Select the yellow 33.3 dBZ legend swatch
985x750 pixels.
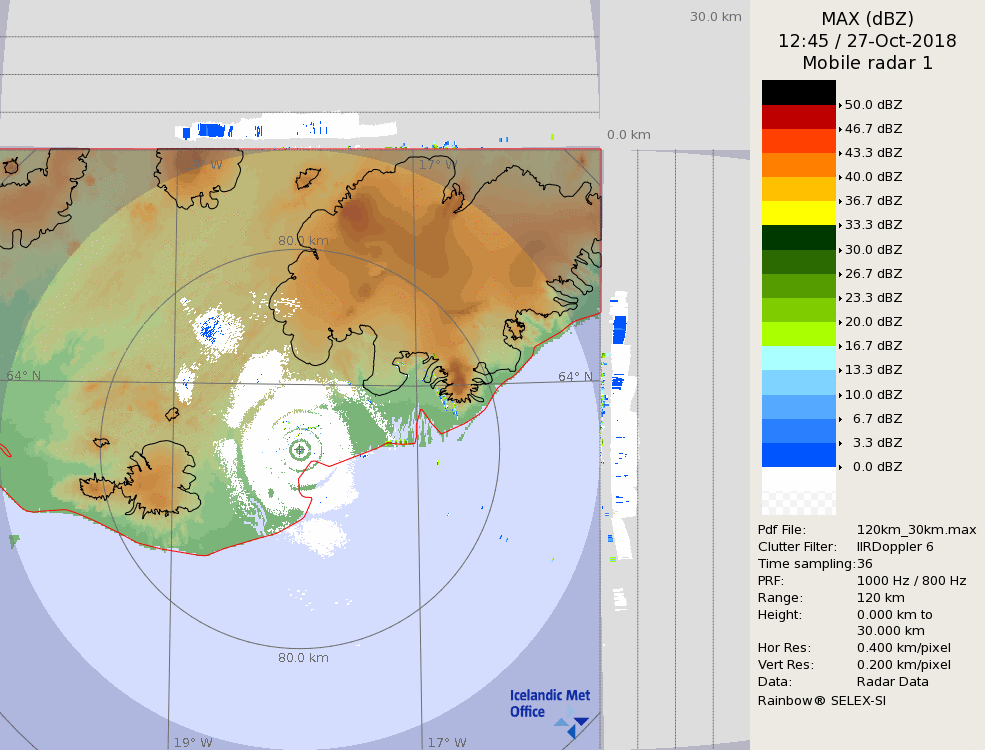[x=798, y=213]
